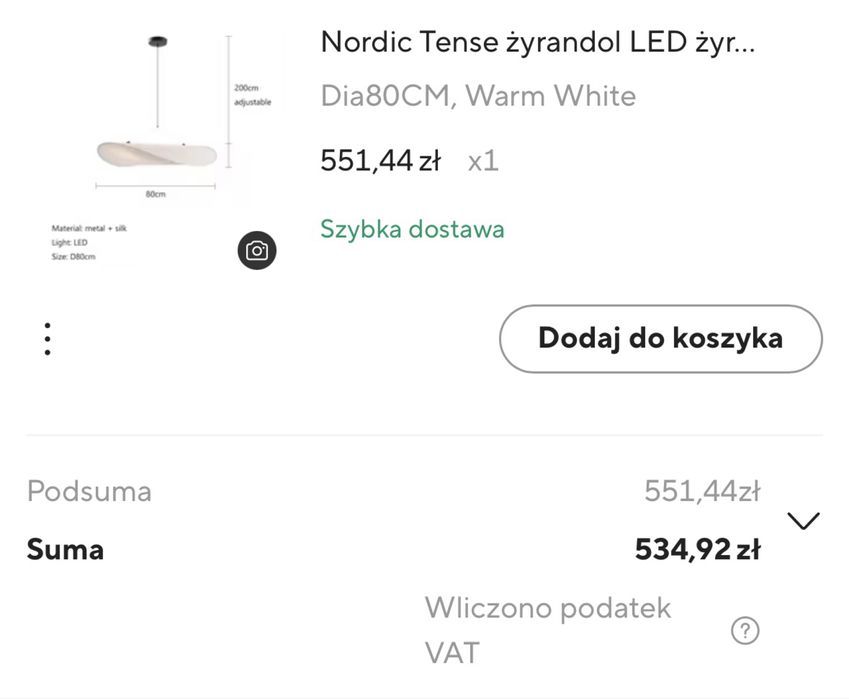The image size is (849, 699).
Task: Click the camera image search icon
Action: (257, 250)
